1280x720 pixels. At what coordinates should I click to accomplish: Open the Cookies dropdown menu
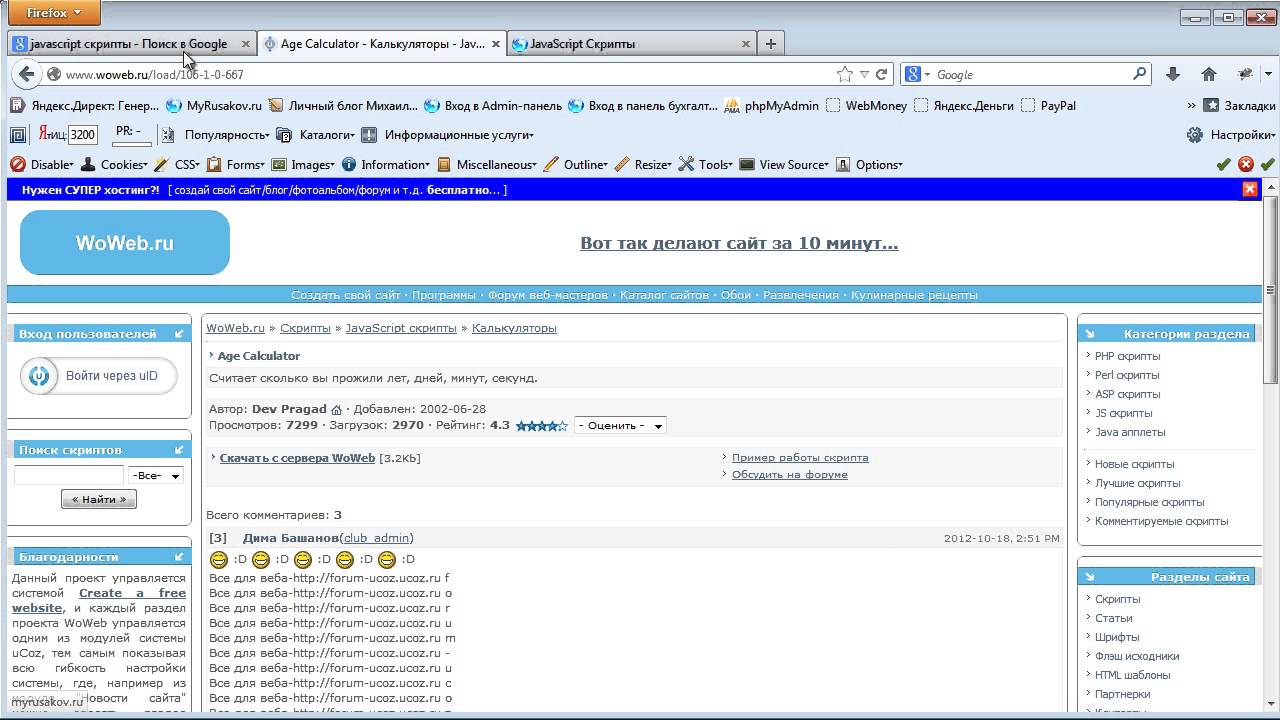(x=114, y=164)
